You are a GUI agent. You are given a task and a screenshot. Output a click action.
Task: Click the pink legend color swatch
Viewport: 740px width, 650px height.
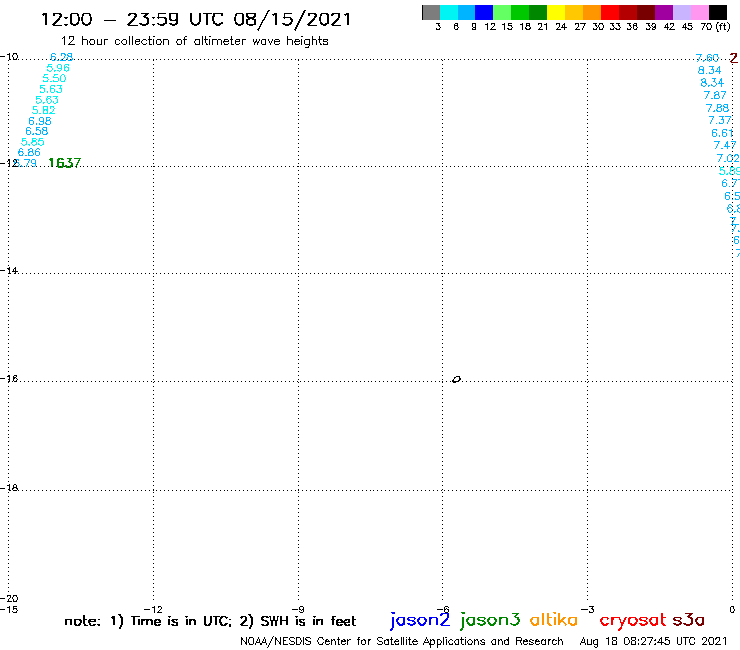pyautogui.click(x=699, y=12)
